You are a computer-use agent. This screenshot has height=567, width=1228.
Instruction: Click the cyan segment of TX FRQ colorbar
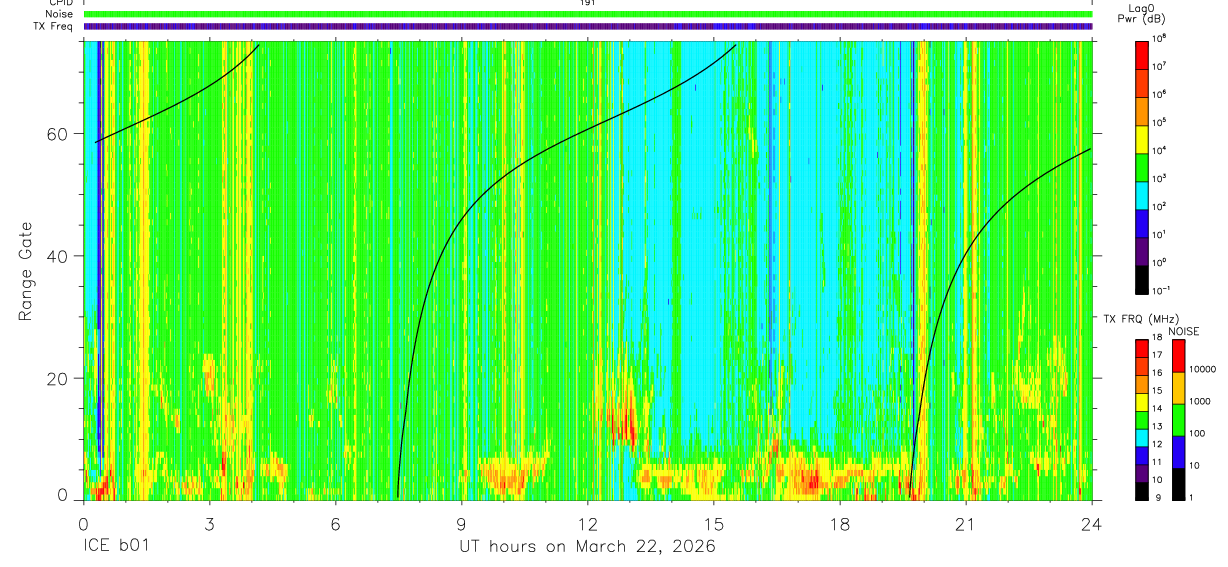pos(1141,436)
